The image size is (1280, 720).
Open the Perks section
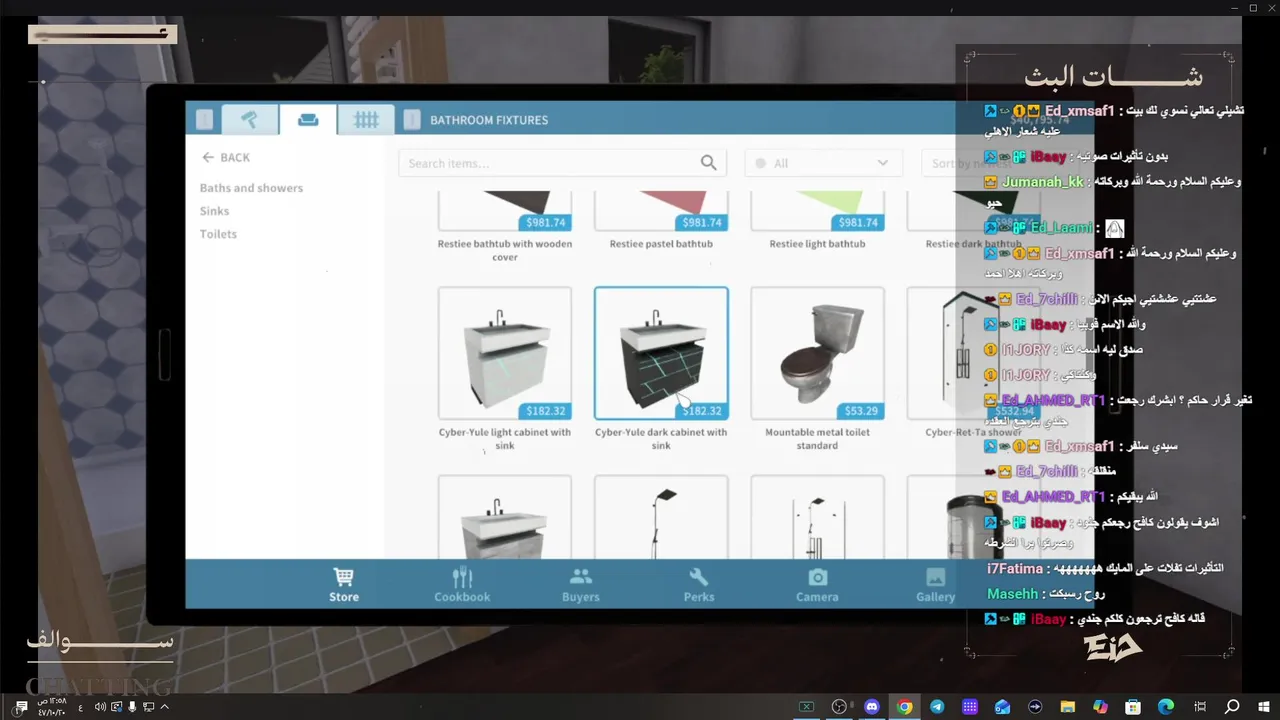(699, 584)
